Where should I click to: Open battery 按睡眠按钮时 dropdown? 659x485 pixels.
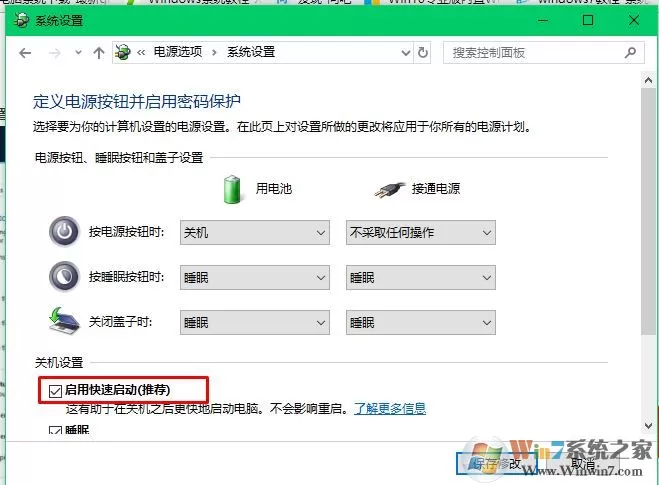click(255, 277)
